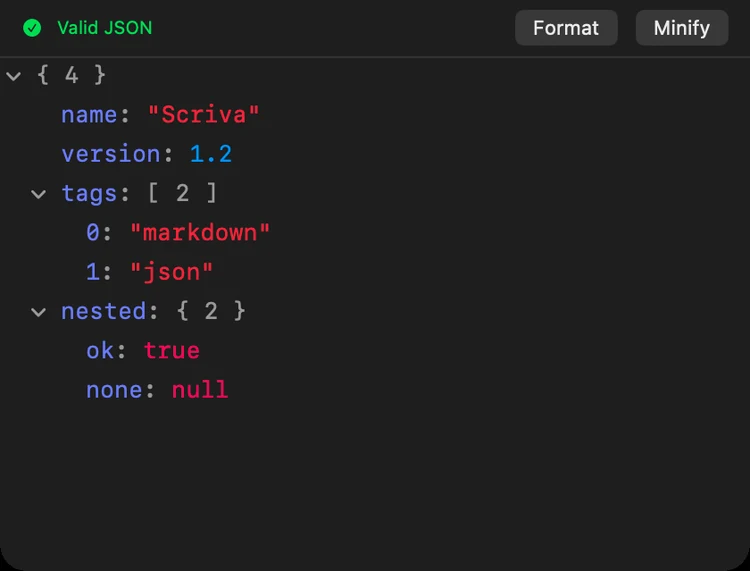This screenshot has width=750, height=571.
Task: Select the null value
Action: click(x=200, y=390)
